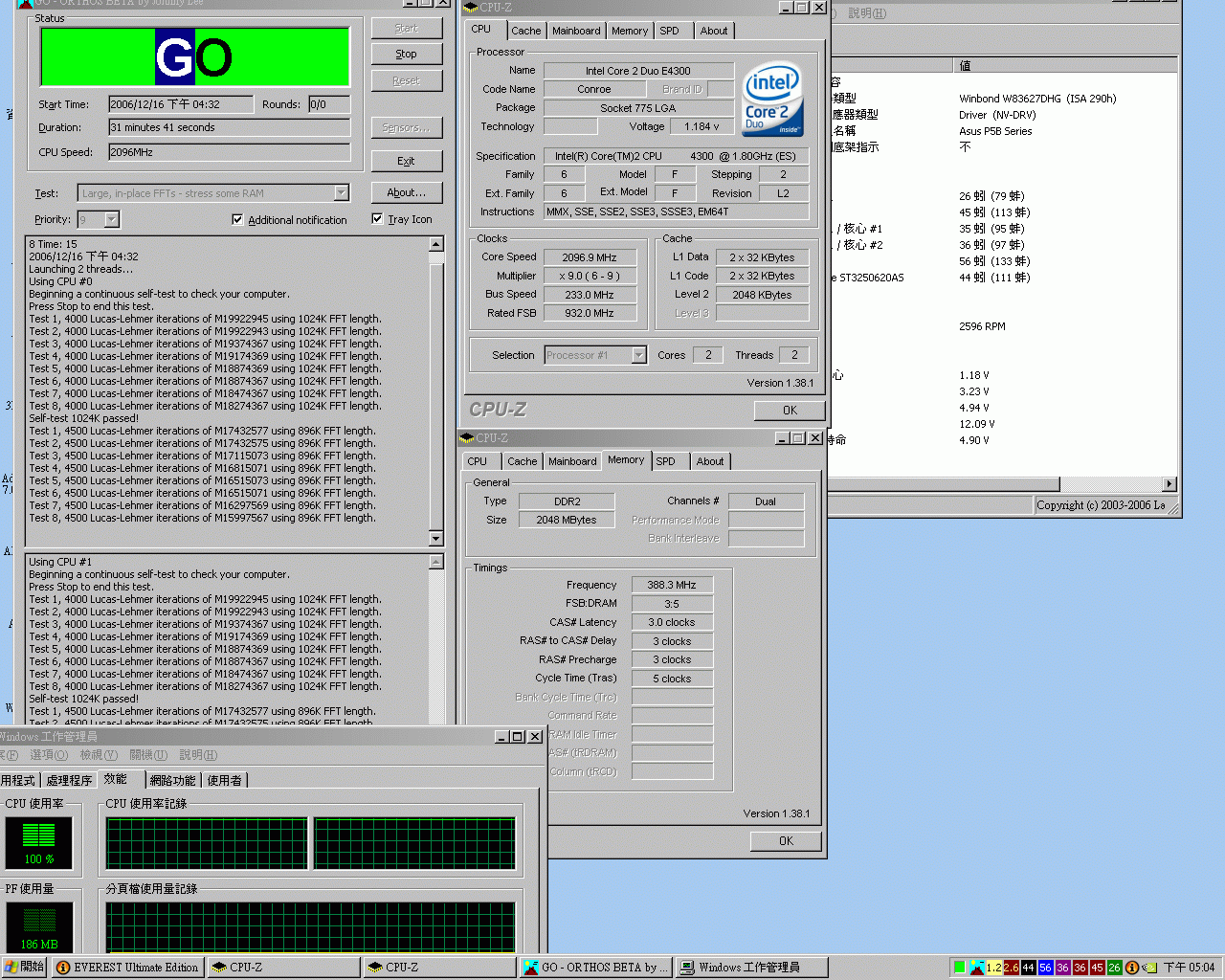Click the 2596 RPM value in EVEREST
Screen dimensions: 1225x980
(982, 326)
